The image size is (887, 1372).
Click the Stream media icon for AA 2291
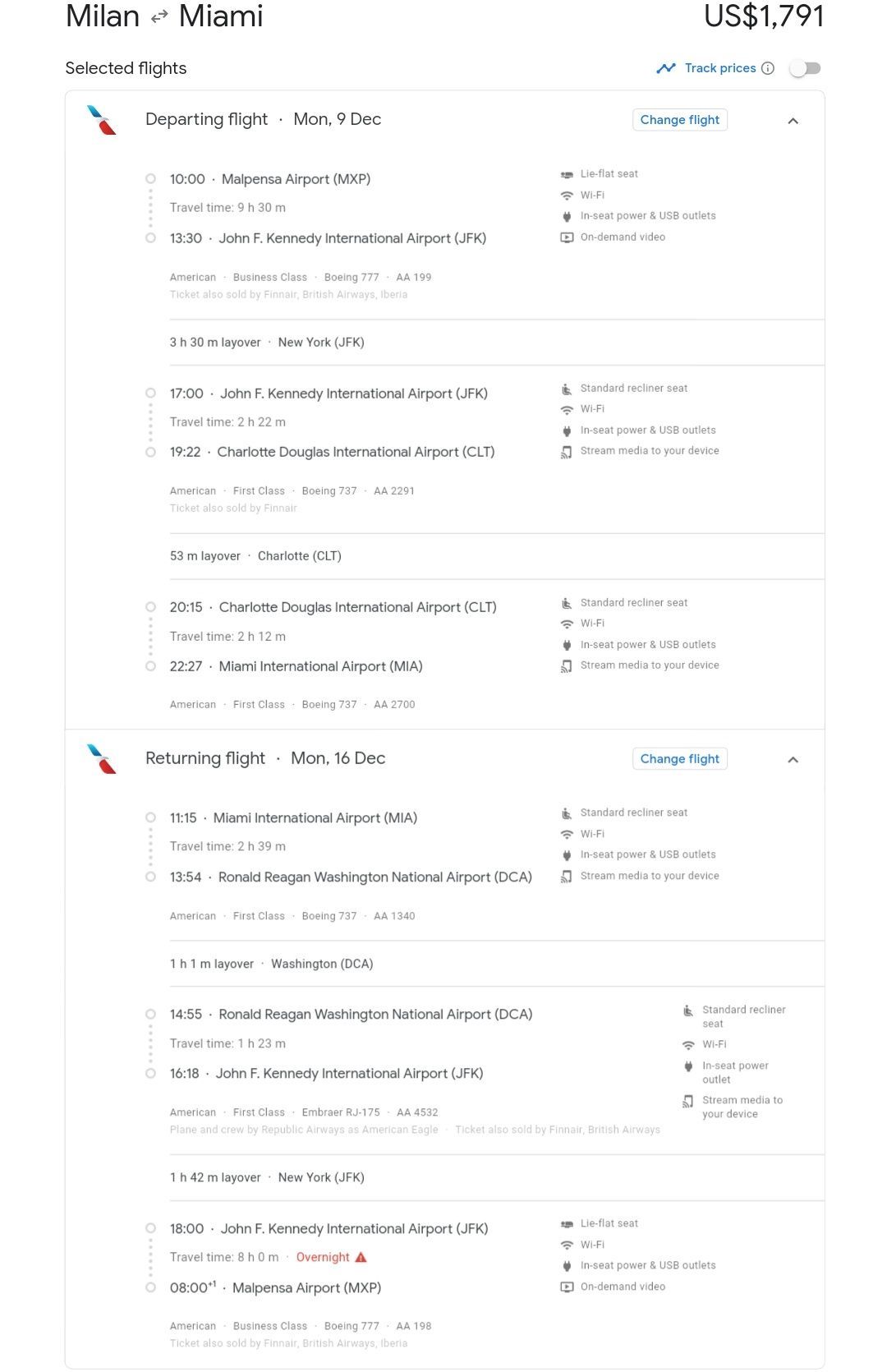[567, 451]
